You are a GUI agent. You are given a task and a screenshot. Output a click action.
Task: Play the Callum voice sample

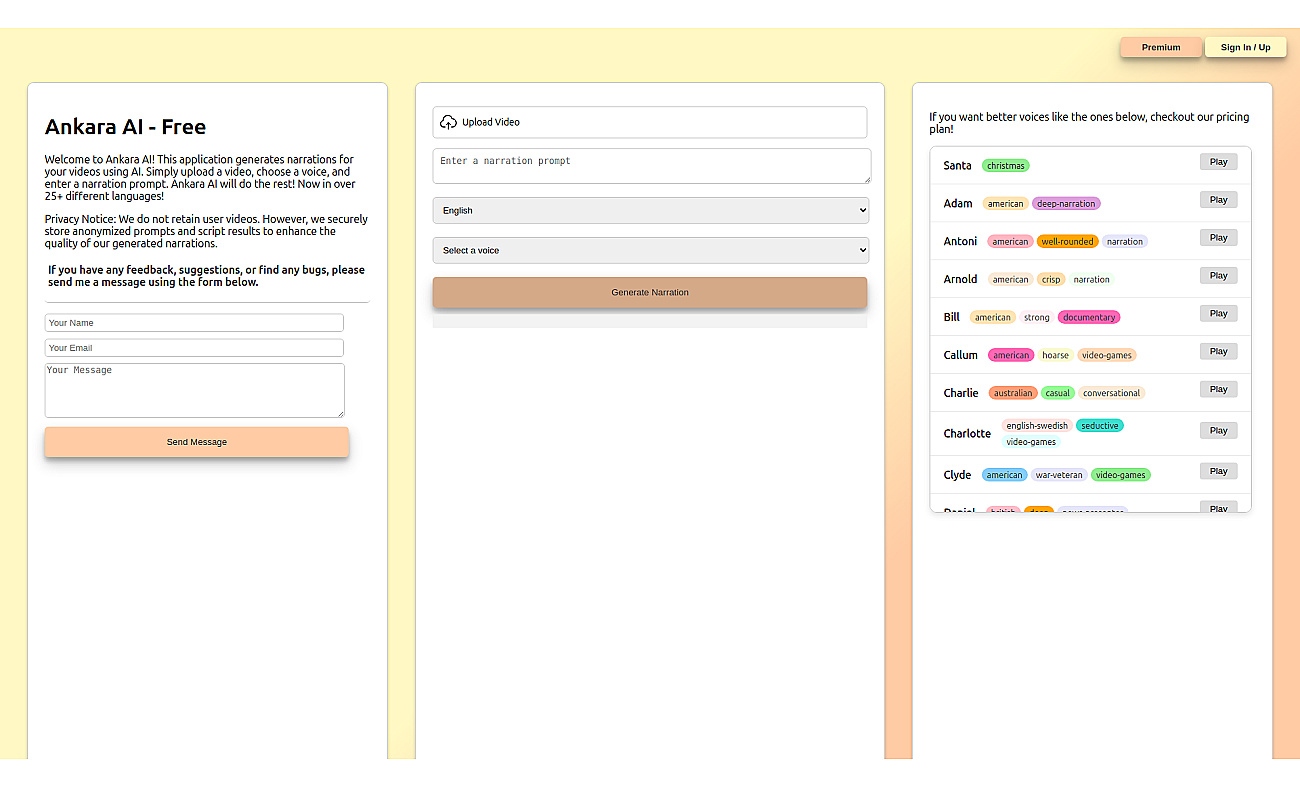pyautogui.click(x=1218, y=351)
